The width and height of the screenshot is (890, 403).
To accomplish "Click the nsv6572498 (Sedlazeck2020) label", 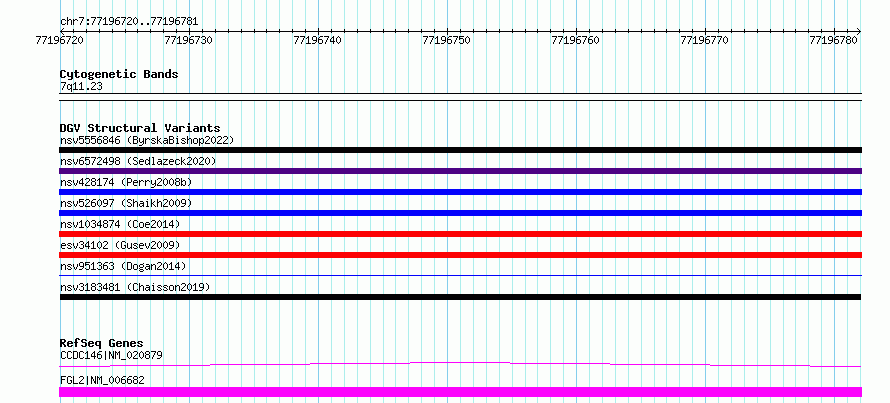I will tap(138, 161).
